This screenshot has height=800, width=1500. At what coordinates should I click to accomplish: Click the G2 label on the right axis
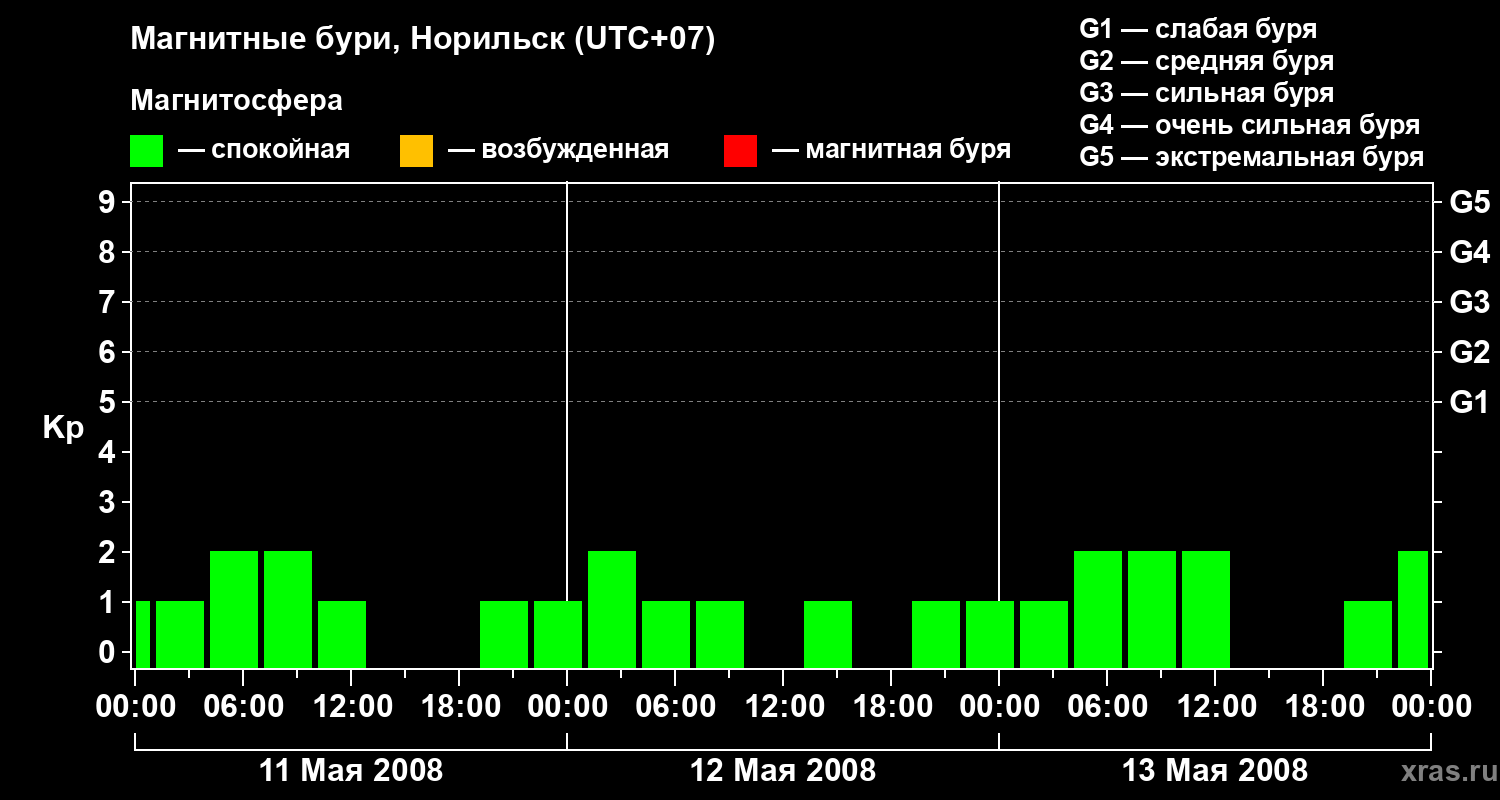[1469, 352]
